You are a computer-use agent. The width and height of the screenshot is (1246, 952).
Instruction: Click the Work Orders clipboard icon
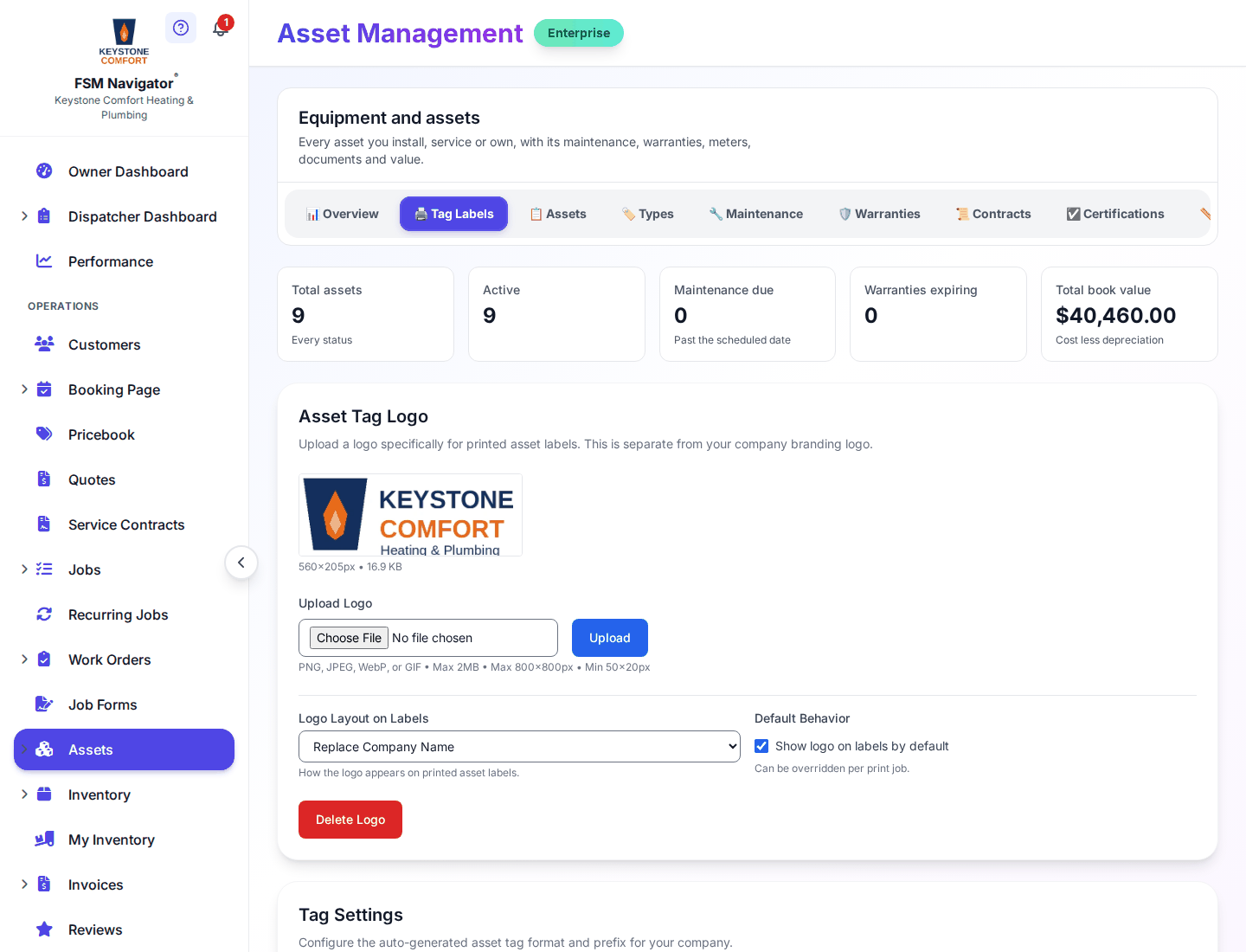(x=44, y=659)
